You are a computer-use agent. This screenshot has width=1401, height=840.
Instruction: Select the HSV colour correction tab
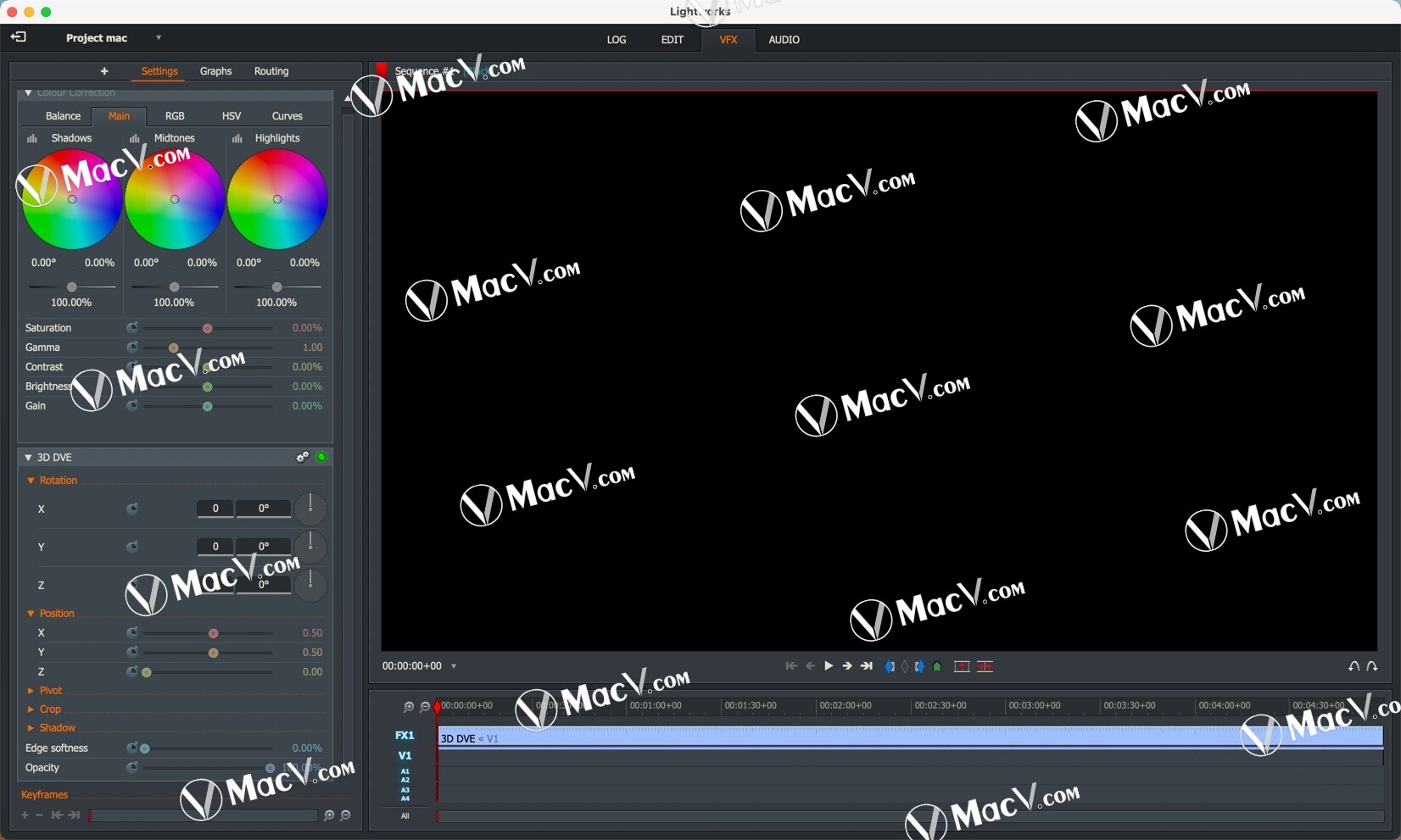(232, 116)
